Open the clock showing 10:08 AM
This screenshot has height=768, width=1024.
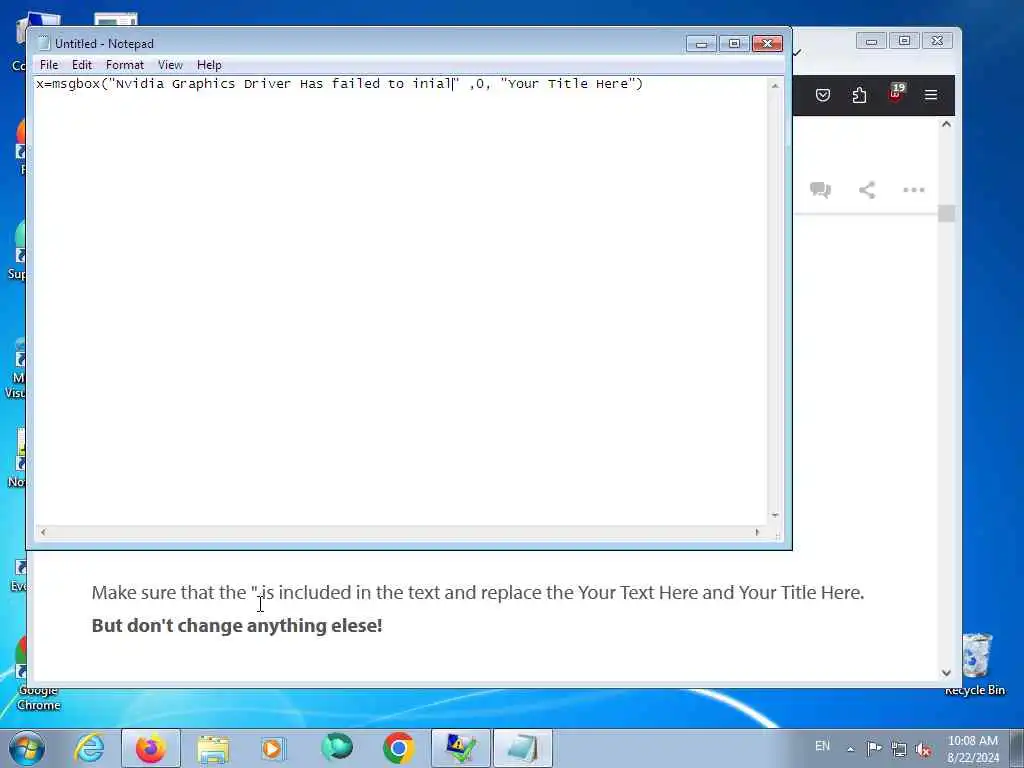click(973, 749)
